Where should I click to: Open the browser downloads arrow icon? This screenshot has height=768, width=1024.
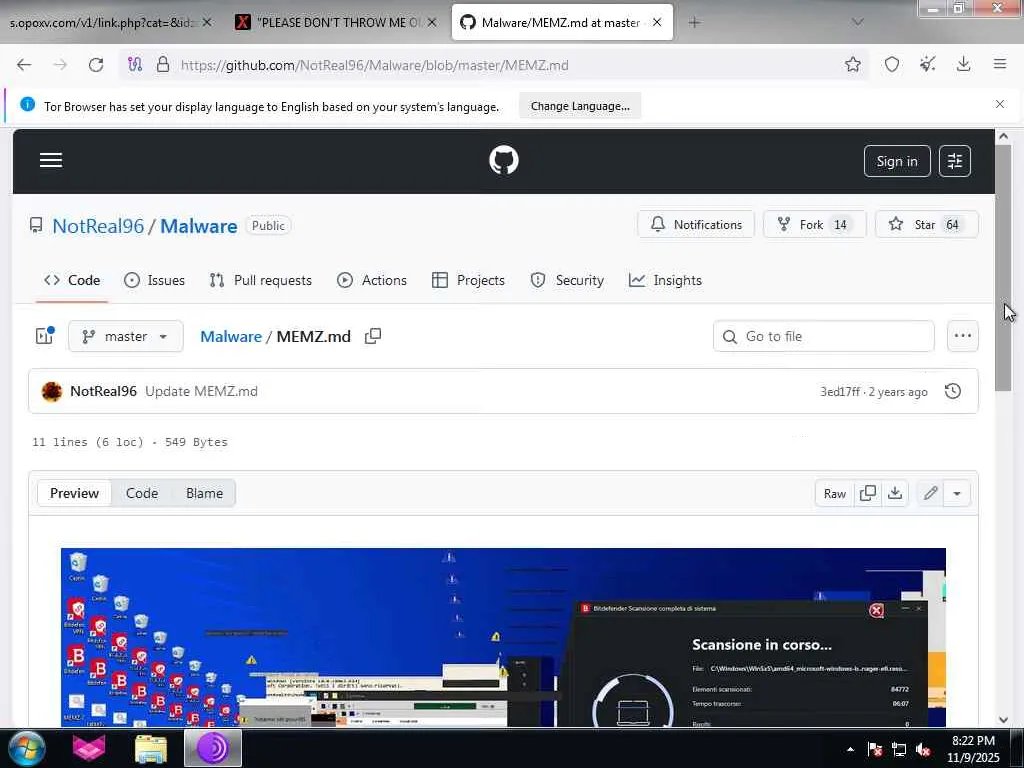[x=963, y=64]
